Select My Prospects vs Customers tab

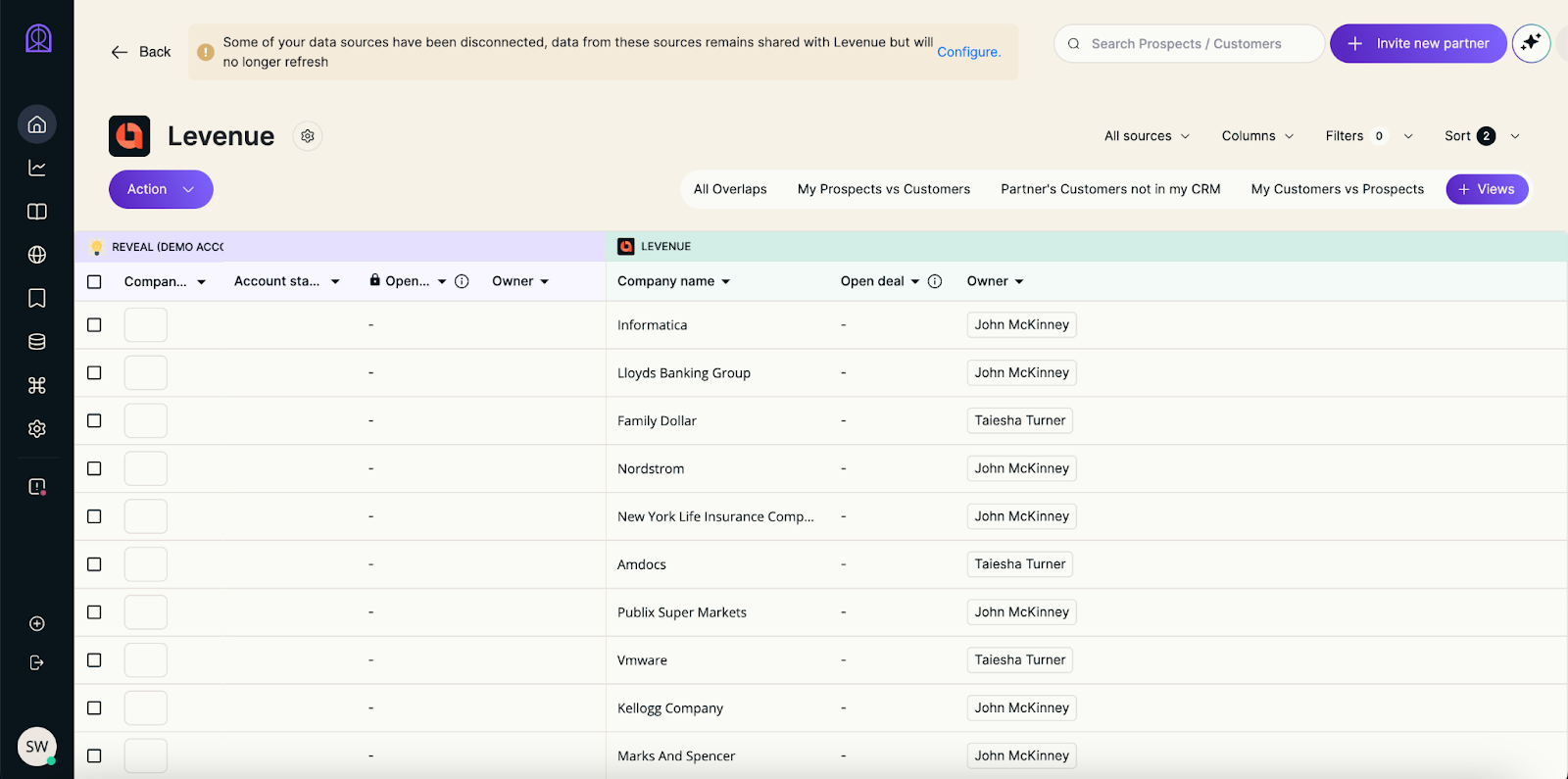883,189
